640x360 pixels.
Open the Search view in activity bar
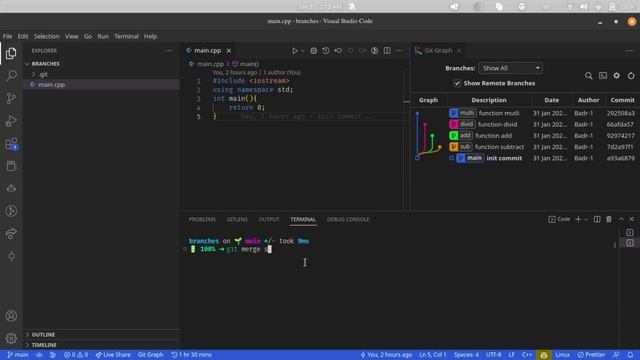11,76
